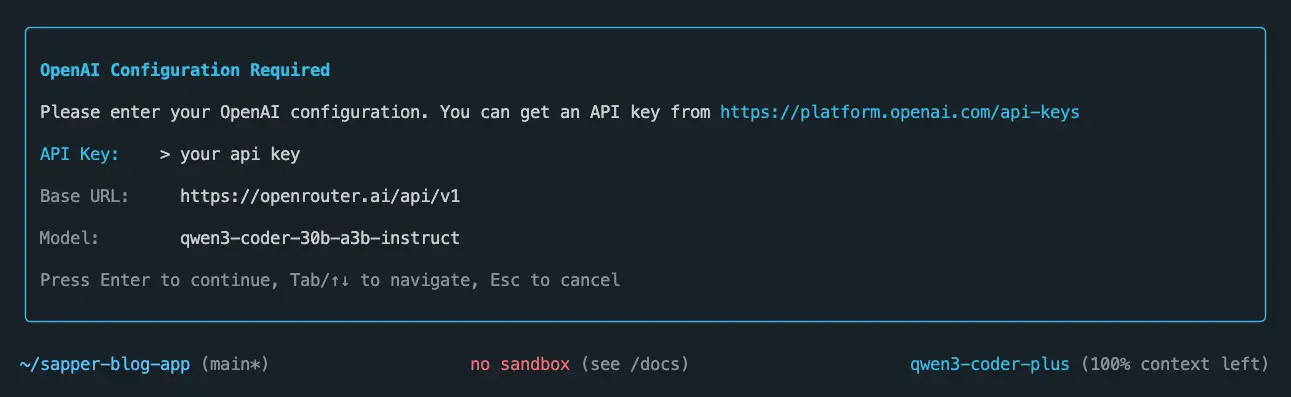Screen dimensions: 1291x397
Task: Click the API Key label
Action: tap(80, 154)
